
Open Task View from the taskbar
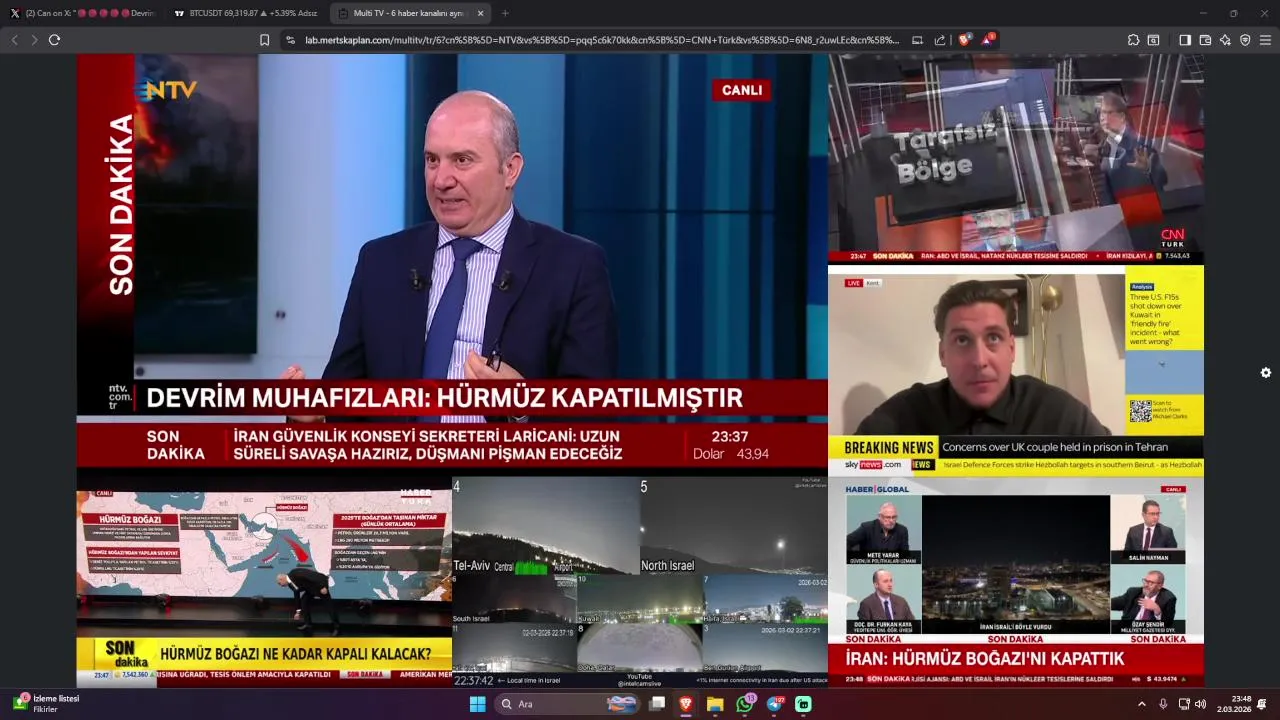coord(657,704)
